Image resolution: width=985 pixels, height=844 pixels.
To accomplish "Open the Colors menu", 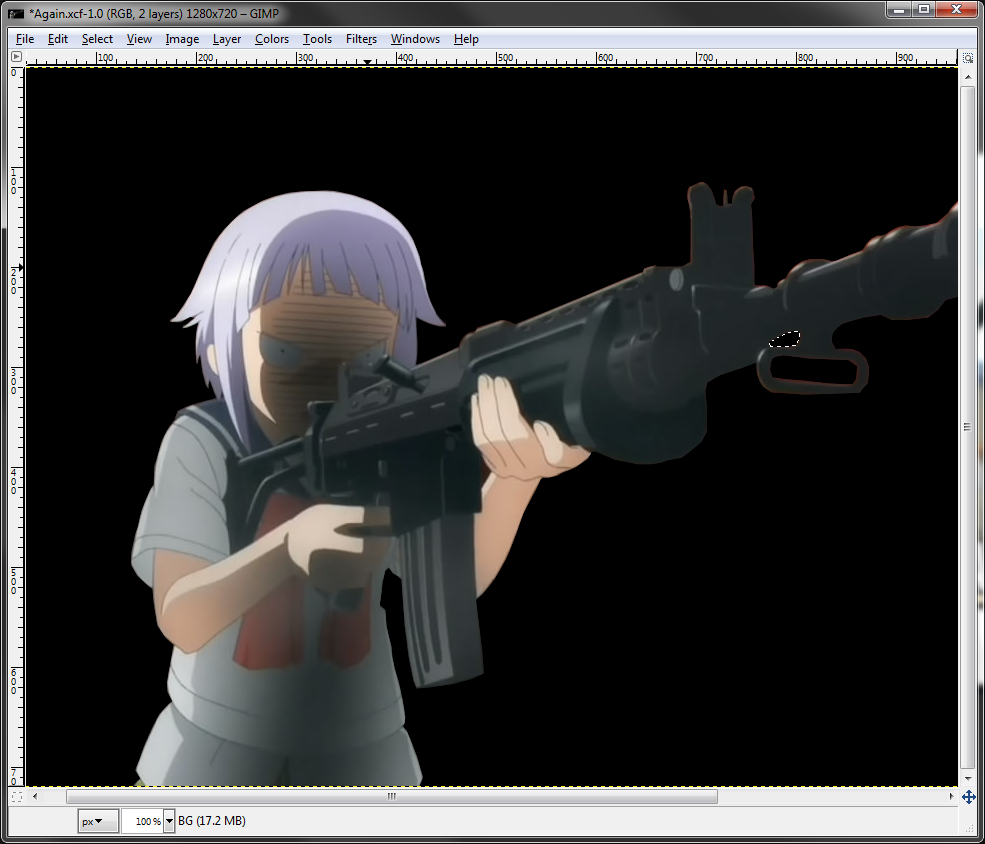I will [272, 39].
